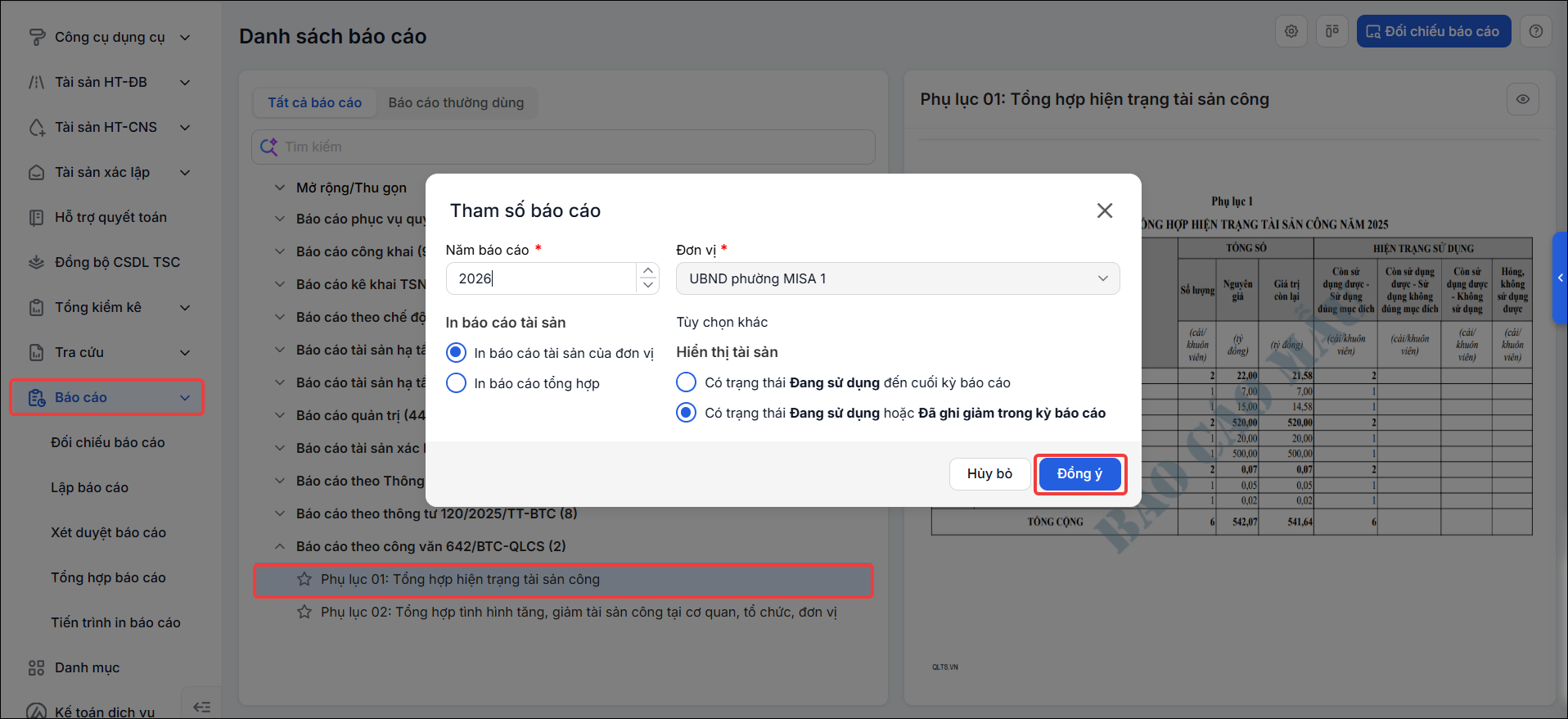This screenshot has height=719, width=1568.
Task: Open Báo cáo công khai group
Action: click(x=360, y=251)
